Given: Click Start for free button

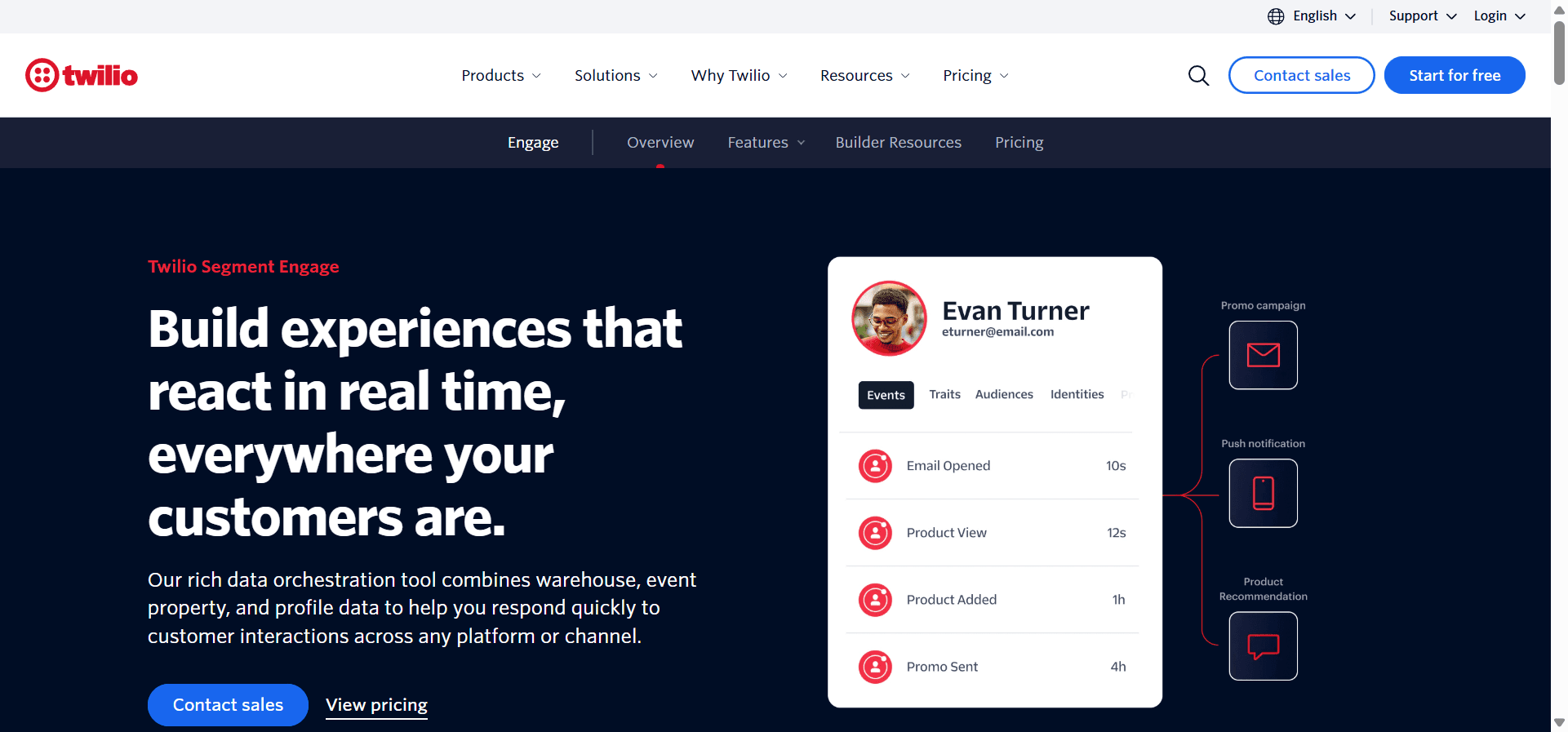Looking at the screenshot, I should point(1455,75).
